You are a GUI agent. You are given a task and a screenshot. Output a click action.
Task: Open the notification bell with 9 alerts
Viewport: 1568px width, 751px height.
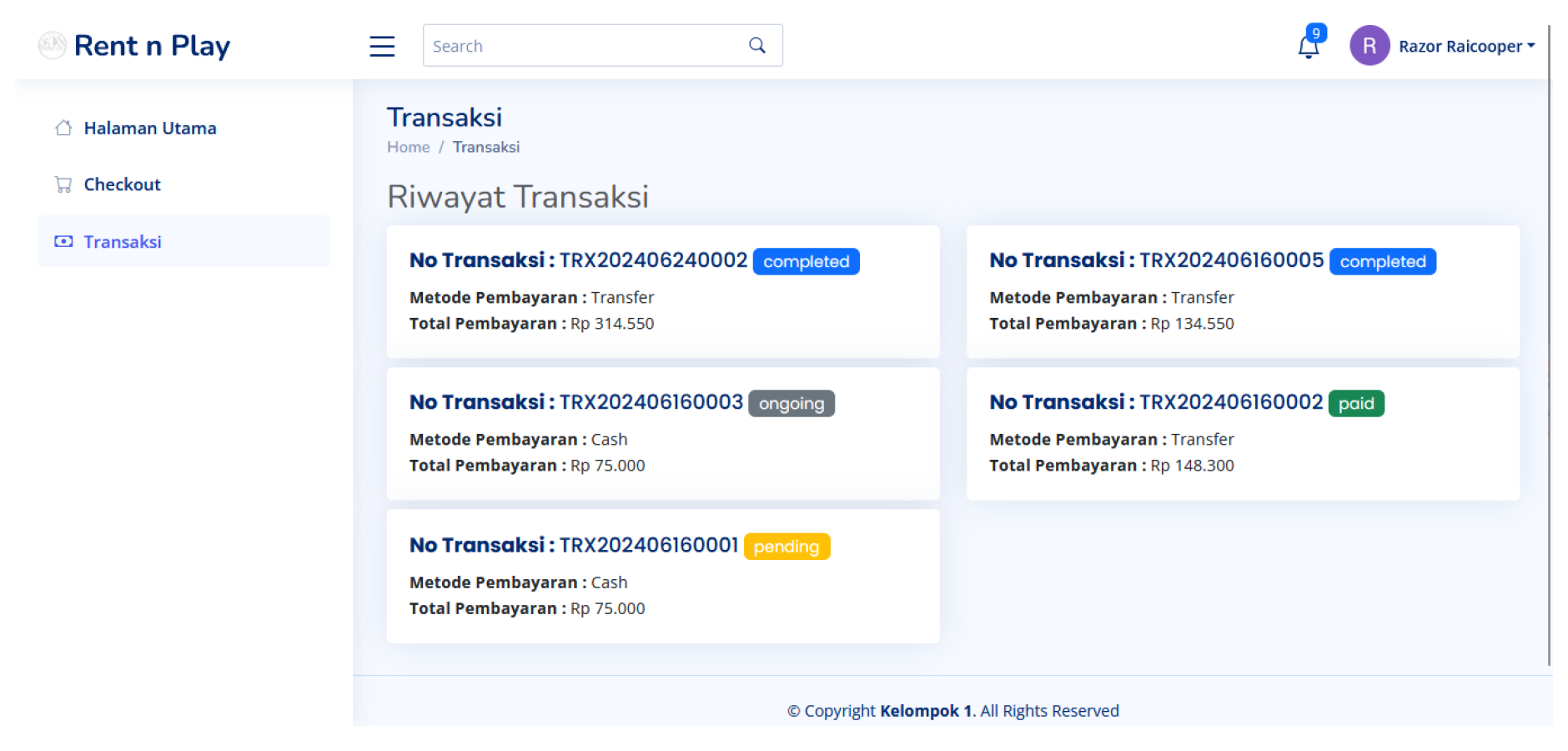pyautogui.click(x=1308, y=46)
